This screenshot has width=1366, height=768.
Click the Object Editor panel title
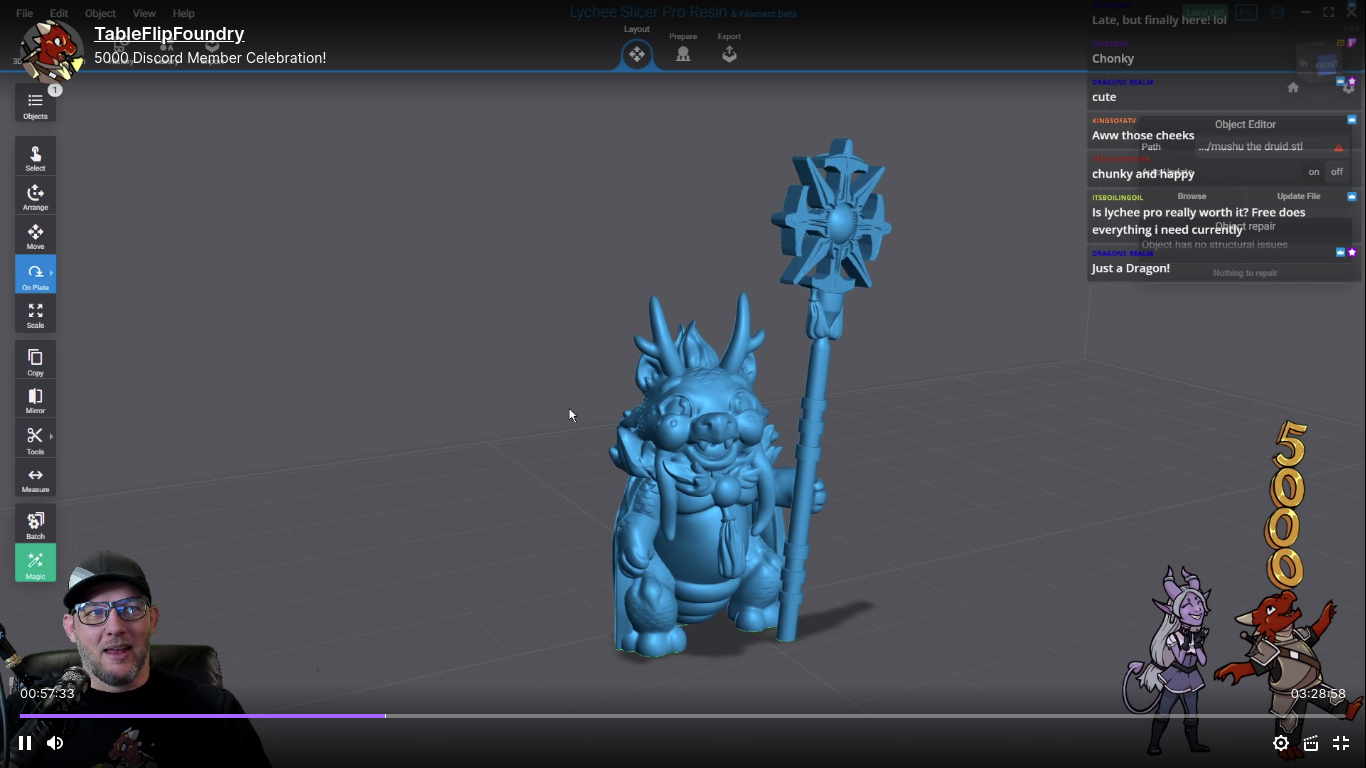[x=1245, y=125]
